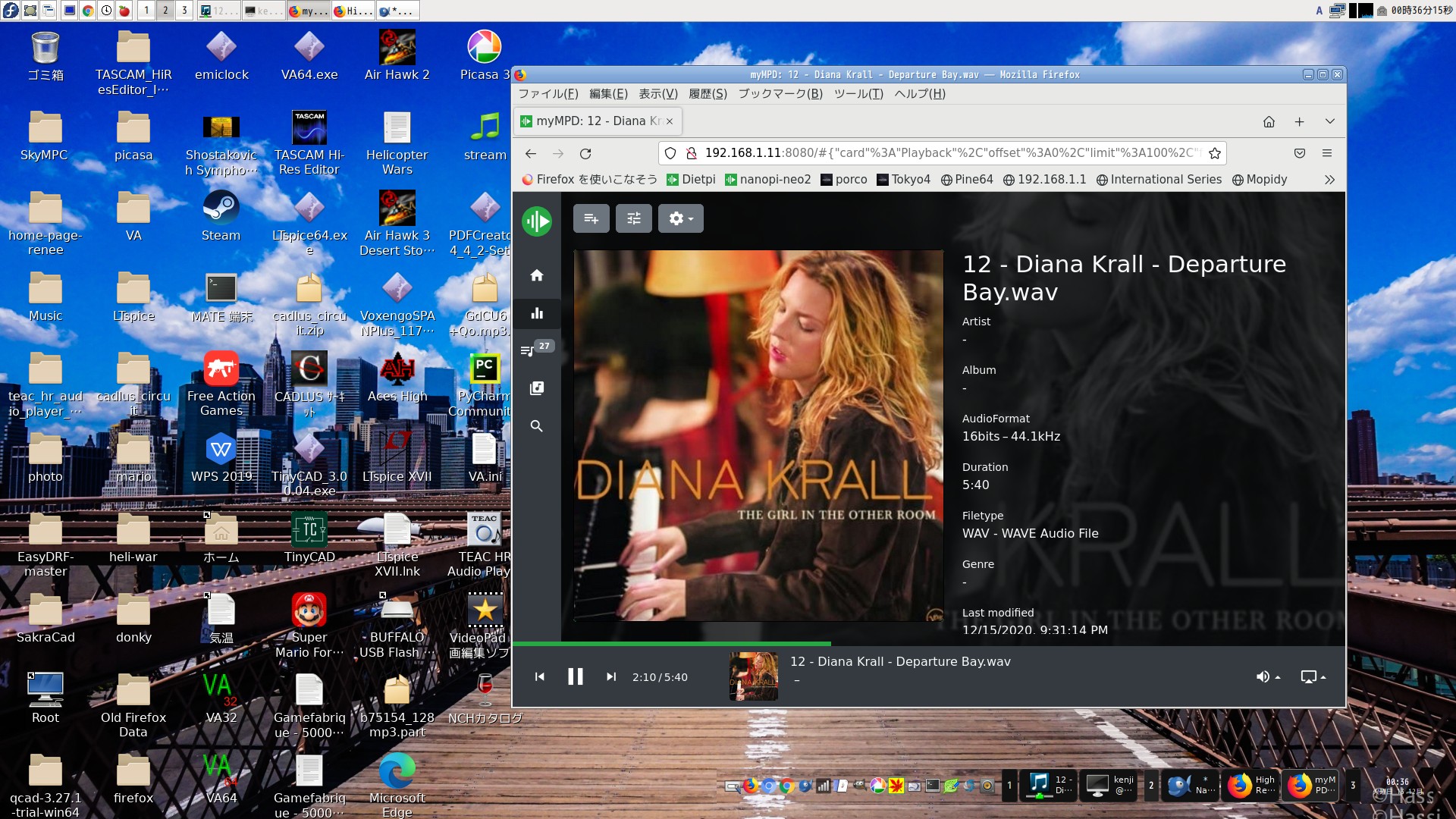Viewport: 1456px width, 819px height.
Task: Expand the volume control dropdown
Action: click(1268, 676)
